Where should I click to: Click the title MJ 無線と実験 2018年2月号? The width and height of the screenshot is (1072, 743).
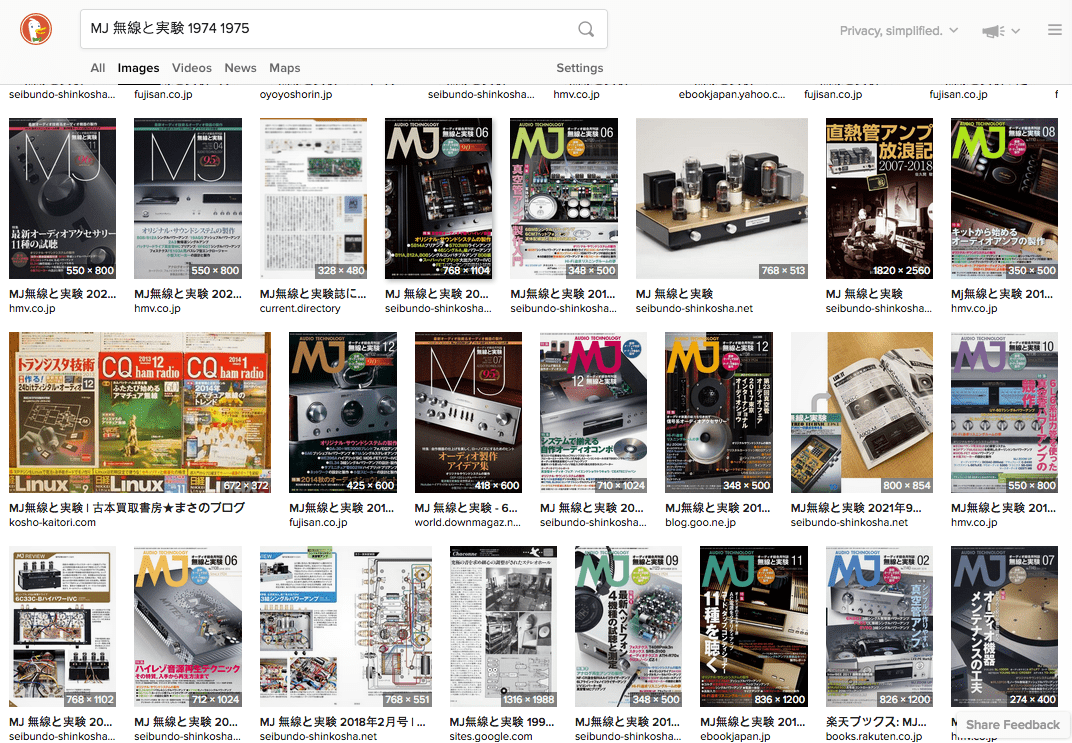(343, 721)
